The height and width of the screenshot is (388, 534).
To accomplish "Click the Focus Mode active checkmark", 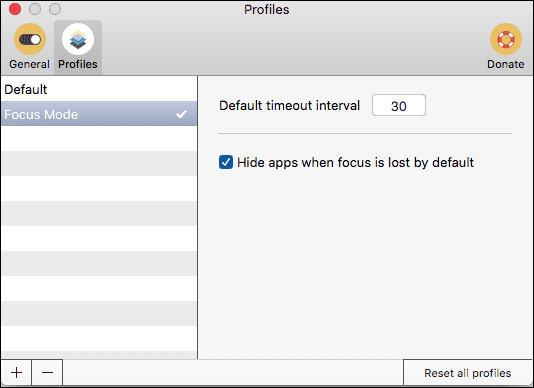I will (x=182, y=114).
